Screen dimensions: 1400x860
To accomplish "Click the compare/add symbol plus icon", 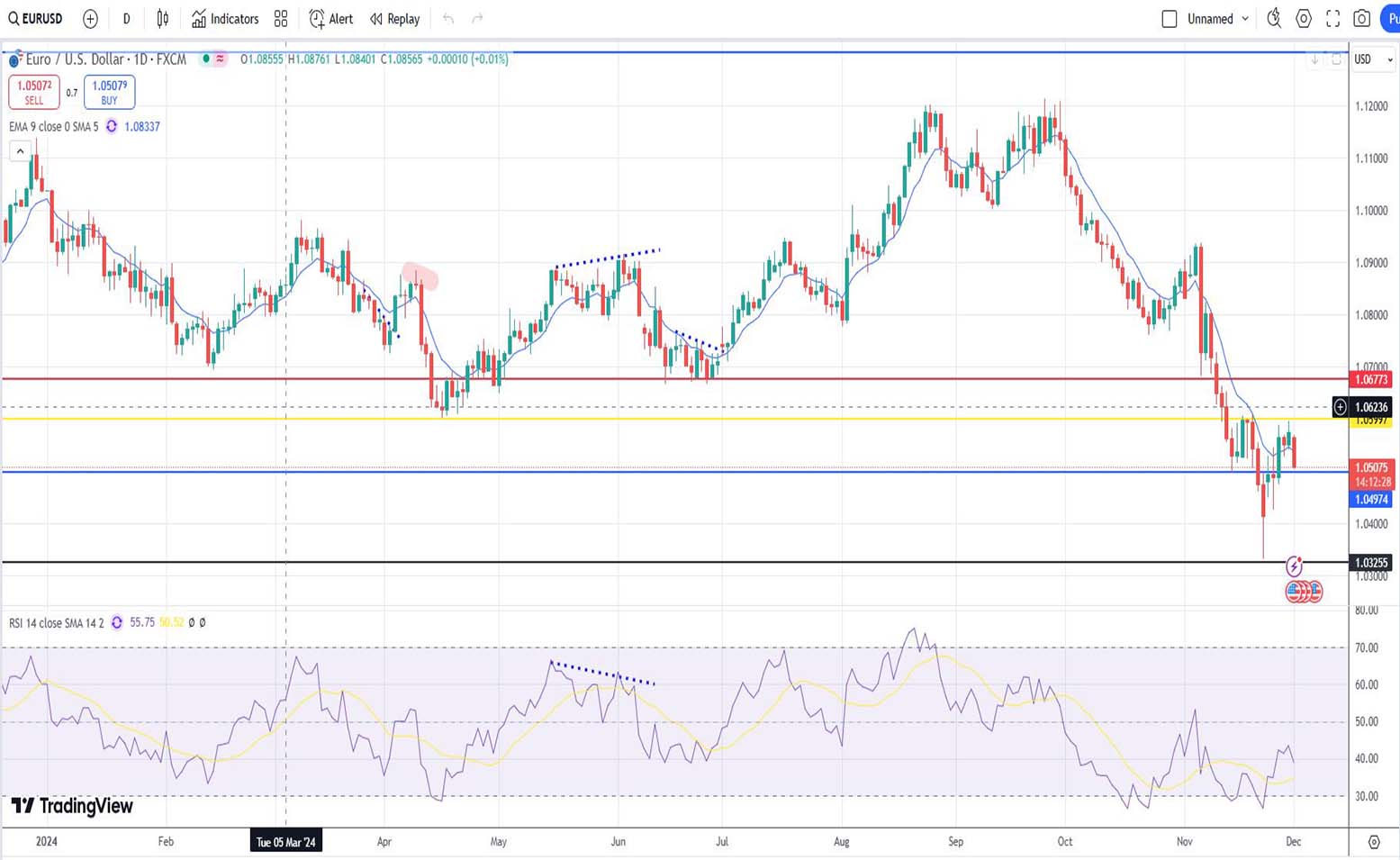I will tap(90, 18).
